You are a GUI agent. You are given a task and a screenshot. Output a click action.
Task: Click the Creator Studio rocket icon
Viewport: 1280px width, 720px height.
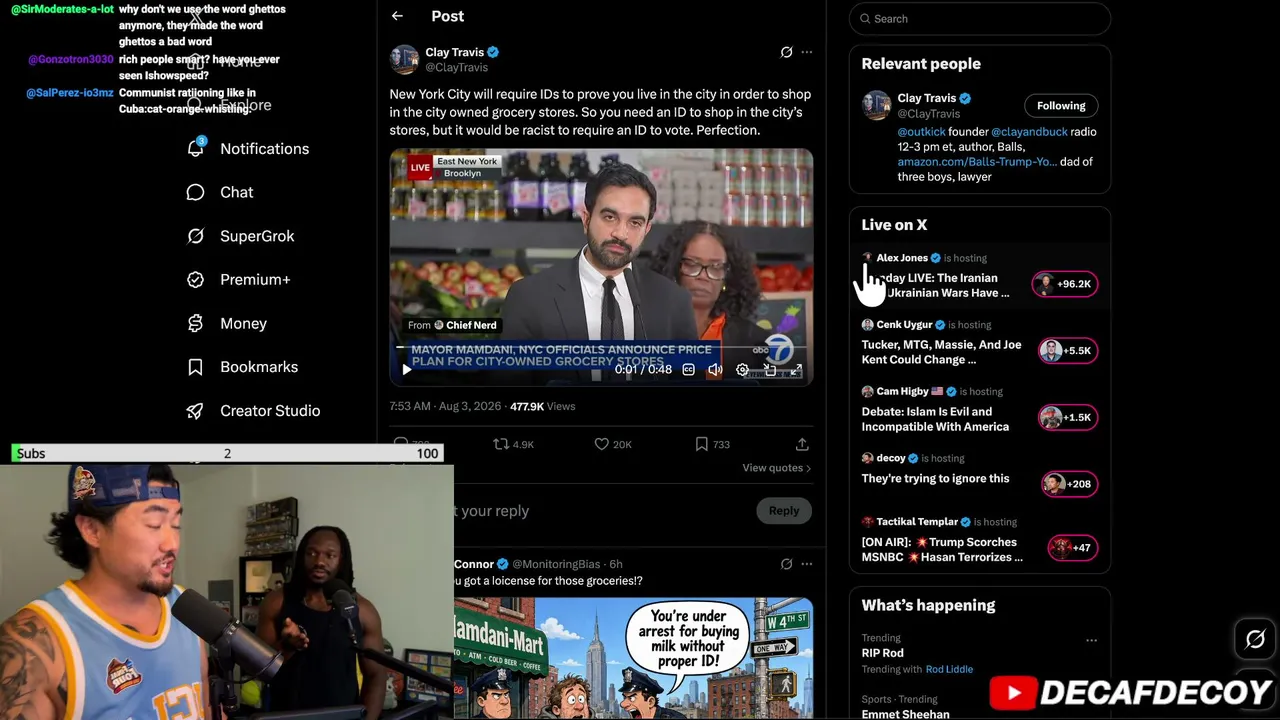point(195,411)
